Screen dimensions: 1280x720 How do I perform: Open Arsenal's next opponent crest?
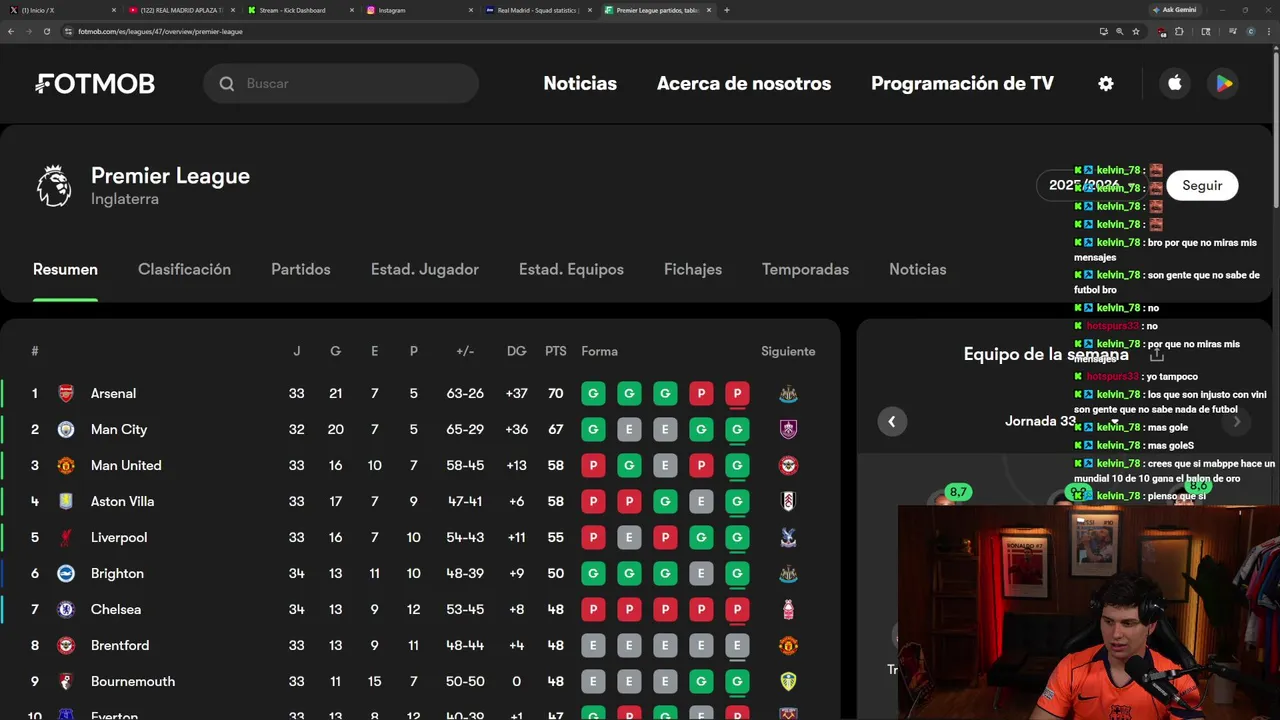point(788,394)
